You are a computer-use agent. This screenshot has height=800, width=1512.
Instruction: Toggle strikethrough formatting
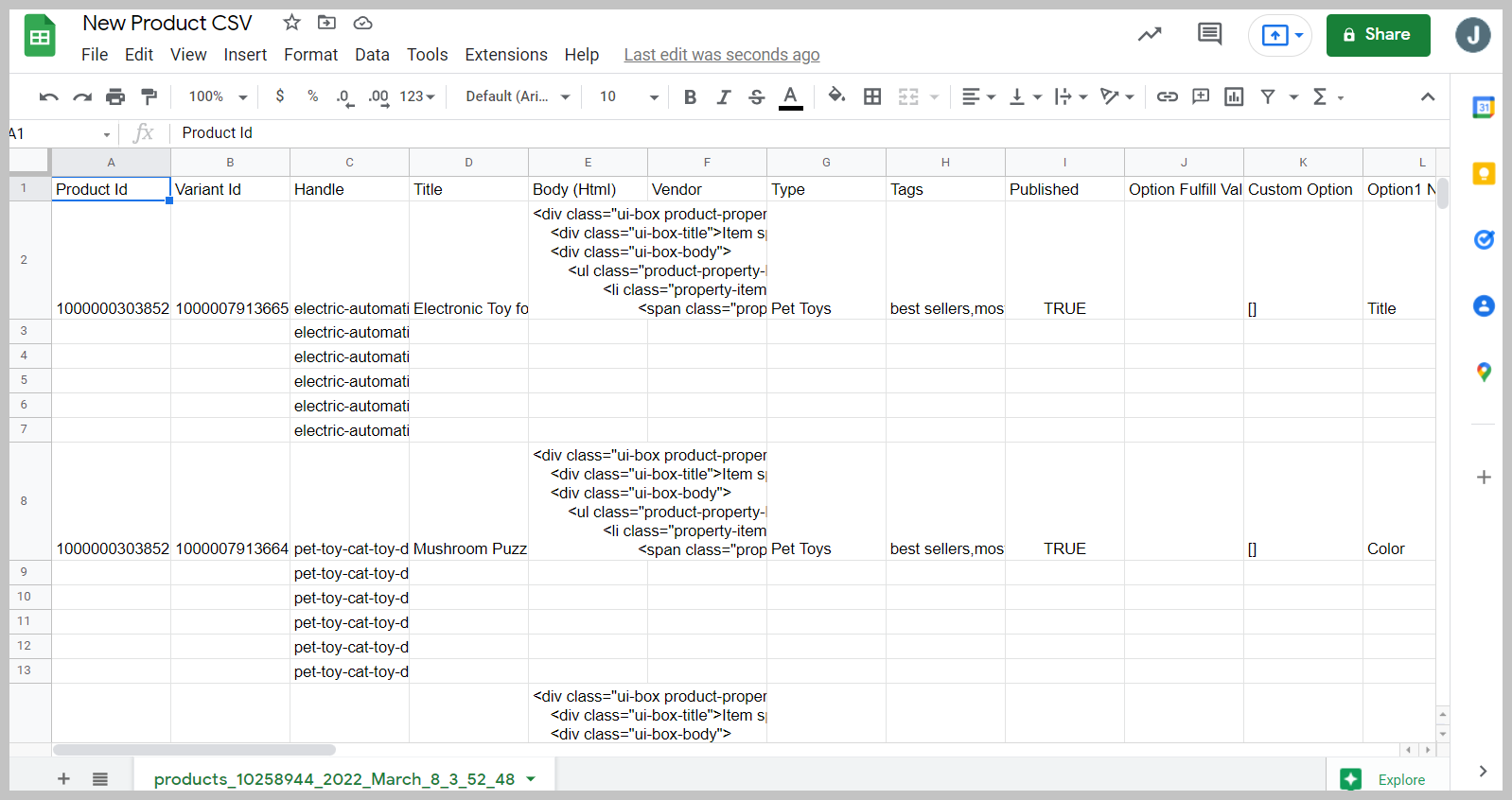point(756,96)
